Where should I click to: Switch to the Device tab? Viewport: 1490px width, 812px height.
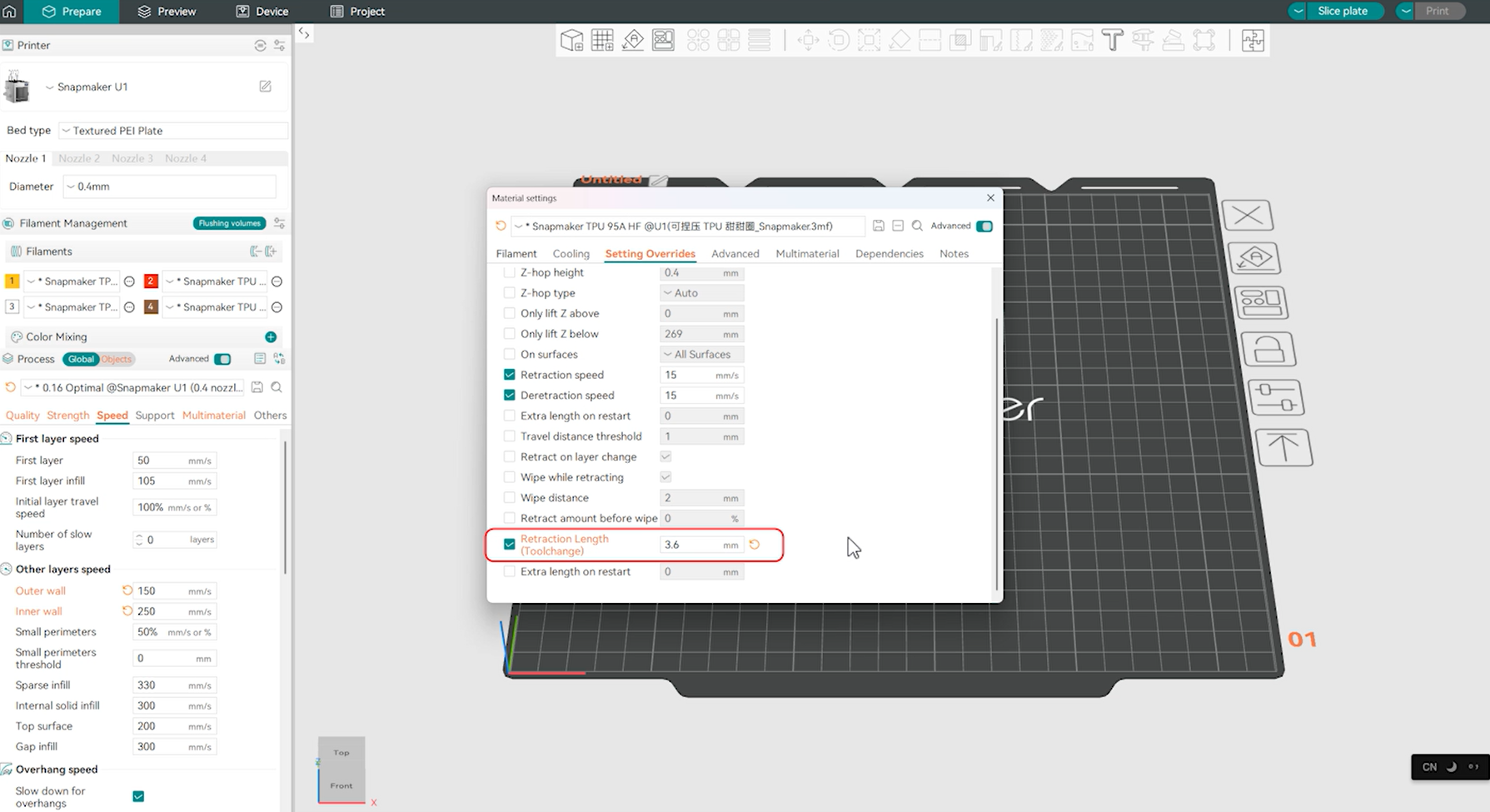[x=262, y=12]
